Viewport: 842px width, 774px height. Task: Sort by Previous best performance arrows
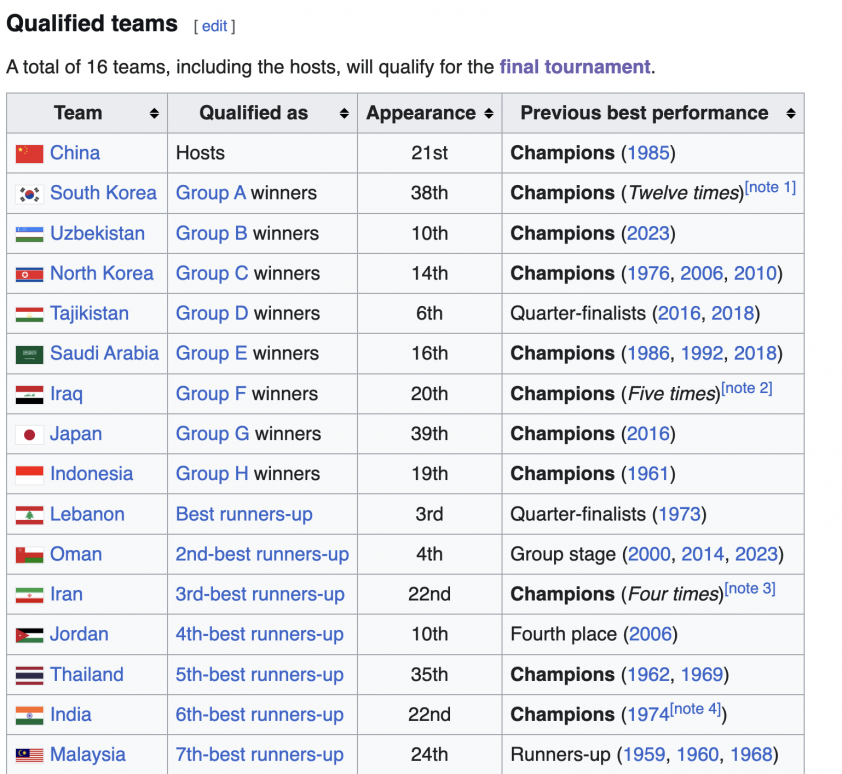[790, 113]
